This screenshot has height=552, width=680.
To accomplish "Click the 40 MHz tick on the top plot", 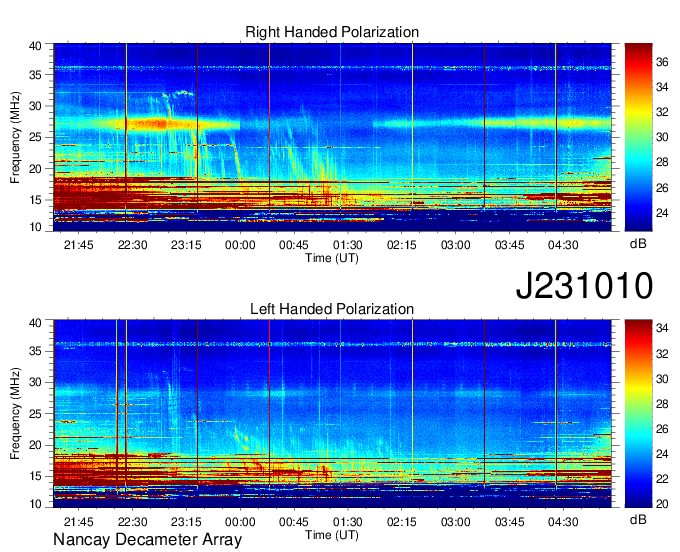I will [35, 46].
